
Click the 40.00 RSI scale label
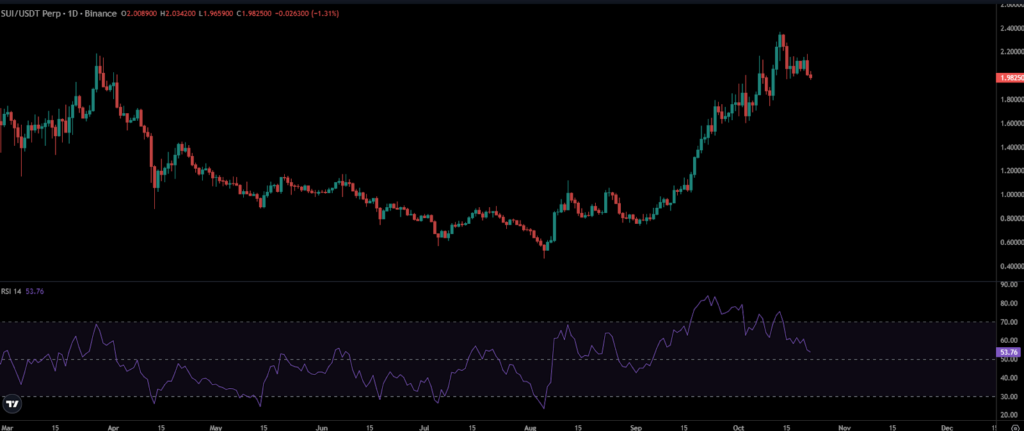point(1010,378)
